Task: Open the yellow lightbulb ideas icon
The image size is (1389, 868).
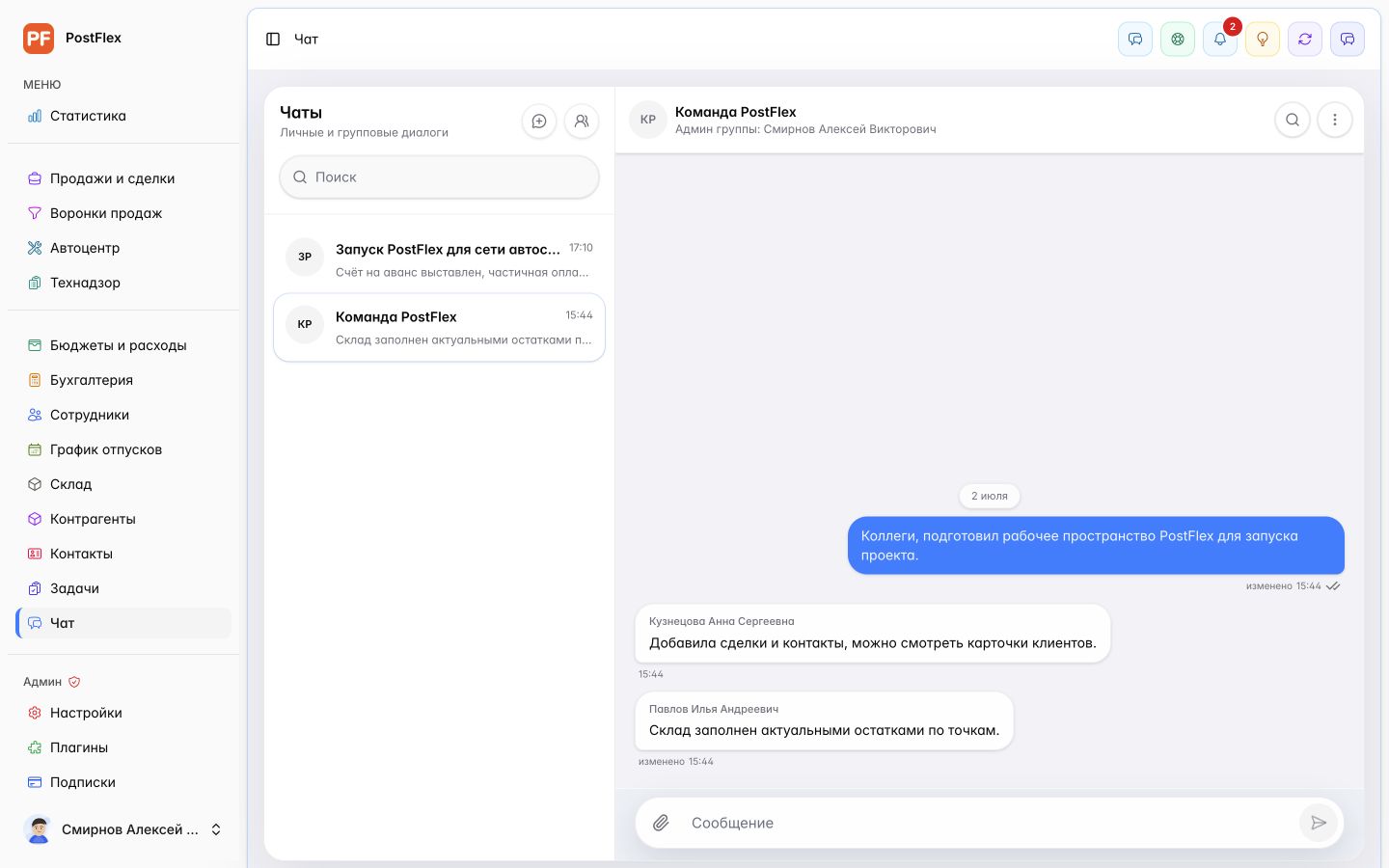Action: [1263, 40]
